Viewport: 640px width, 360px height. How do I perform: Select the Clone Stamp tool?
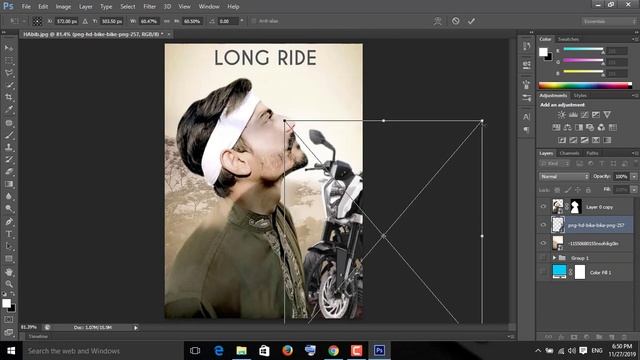(x=9, y=147)
